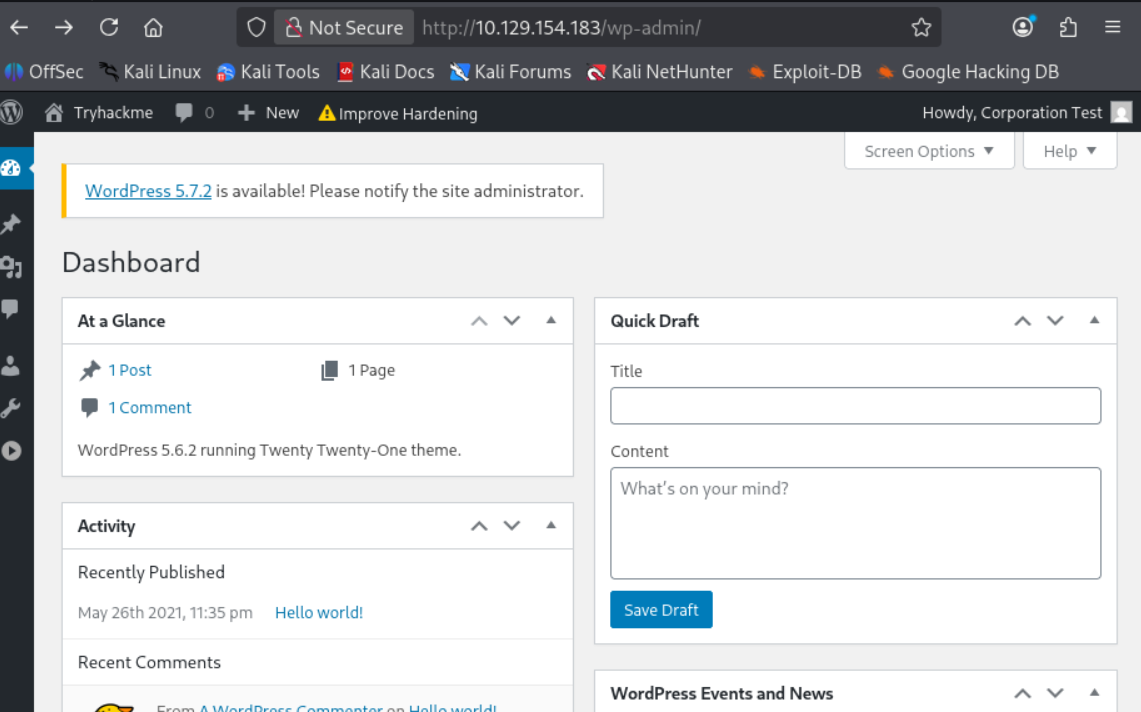Image resolution: width=1141 pixels, height=712 pixels.
Task: Move Quick Draft widget down
Action: 1055,321
